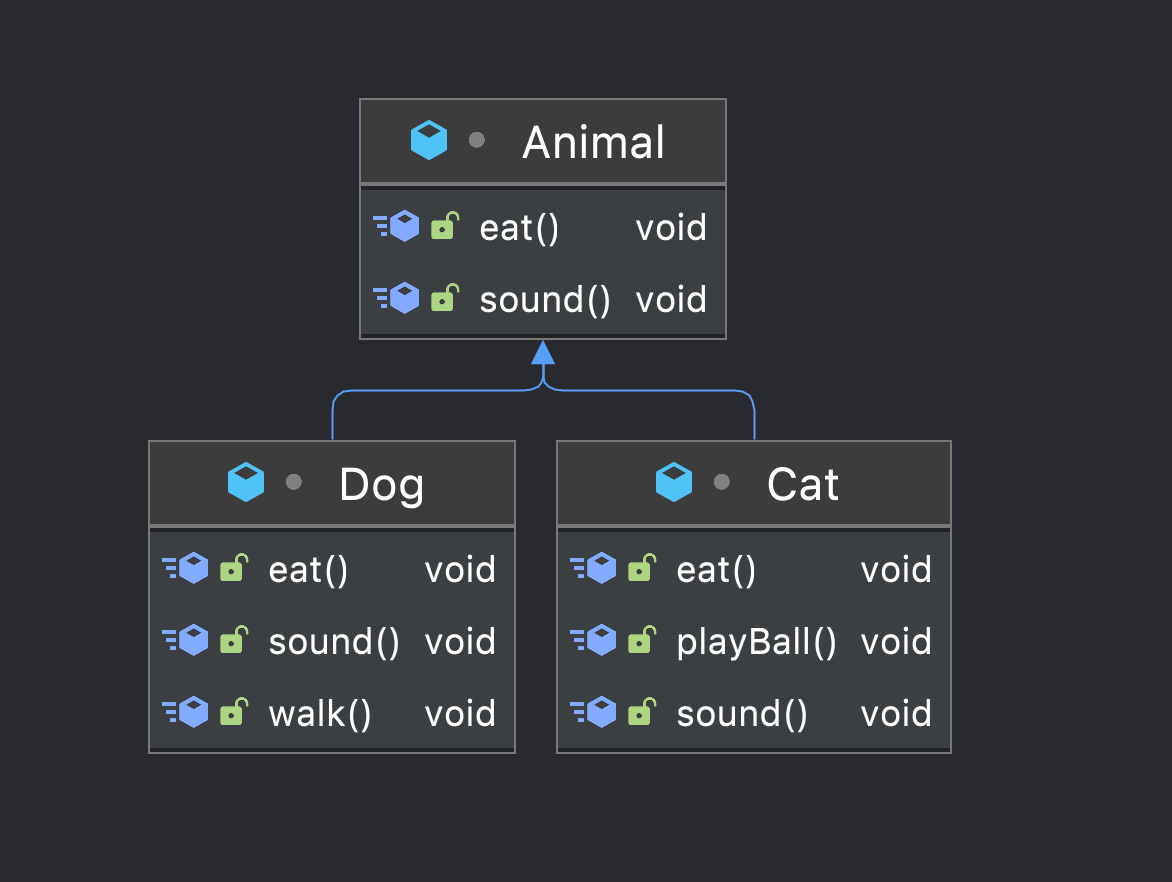1172x882 pixels.
Task: Click the Dog class cube icon
Action: (246, 483)
